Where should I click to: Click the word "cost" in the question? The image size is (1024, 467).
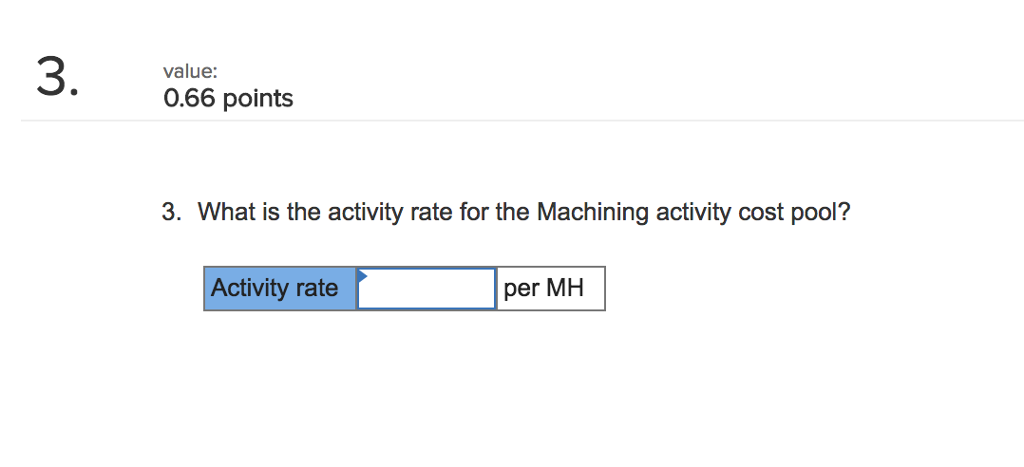point(760,212)
